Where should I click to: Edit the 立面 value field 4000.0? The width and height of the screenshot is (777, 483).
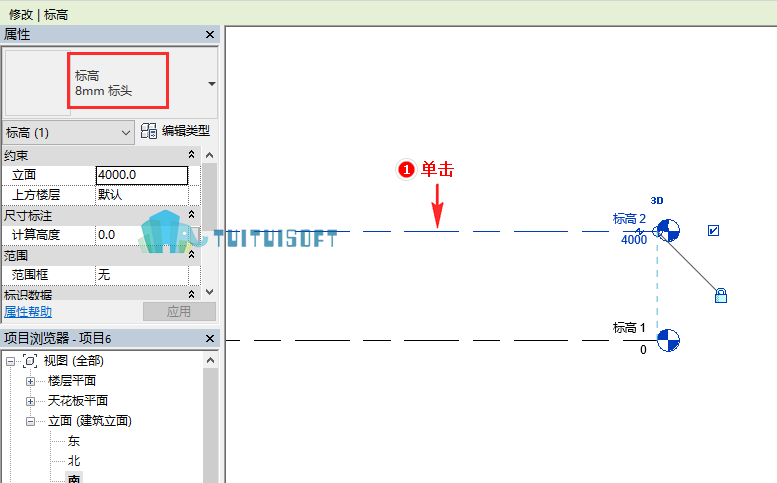[x=142, y=175]
